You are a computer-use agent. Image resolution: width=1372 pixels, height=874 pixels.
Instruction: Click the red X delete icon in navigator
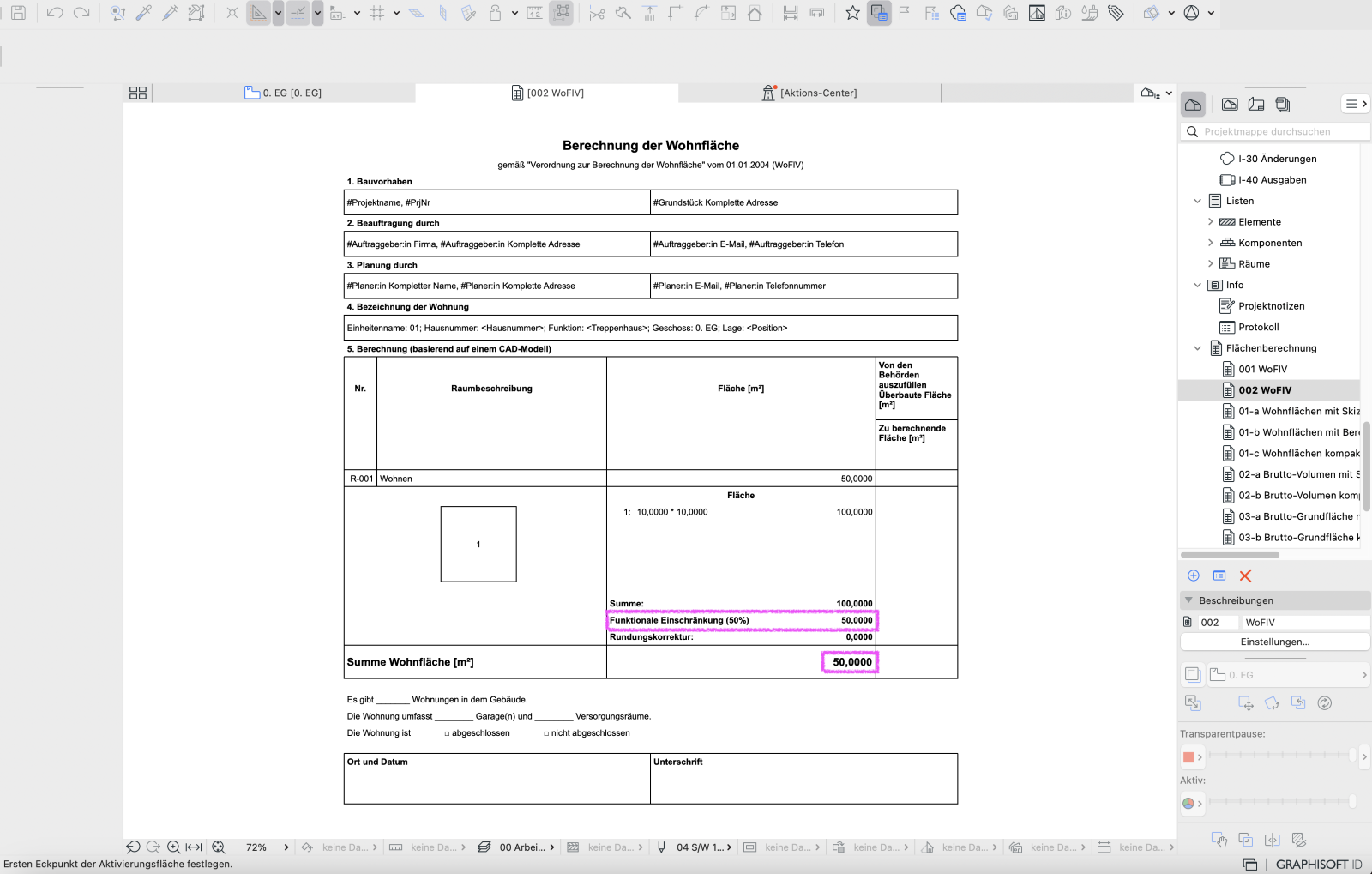[x=1246, y=576]
